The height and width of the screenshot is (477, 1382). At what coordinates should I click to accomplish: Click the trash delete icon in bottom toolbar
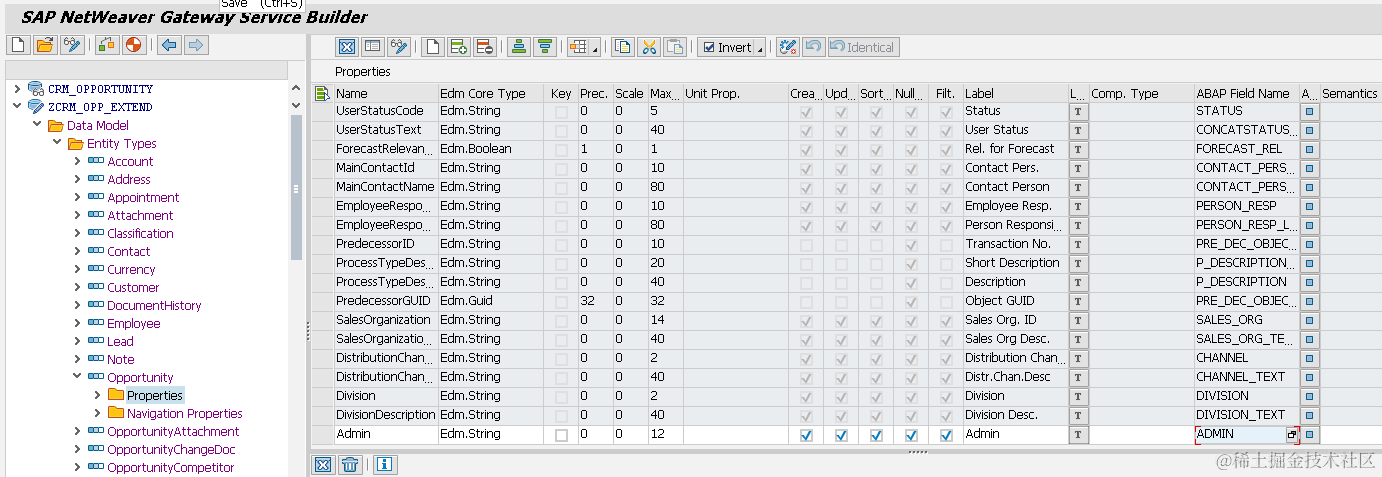pos(350,464)
